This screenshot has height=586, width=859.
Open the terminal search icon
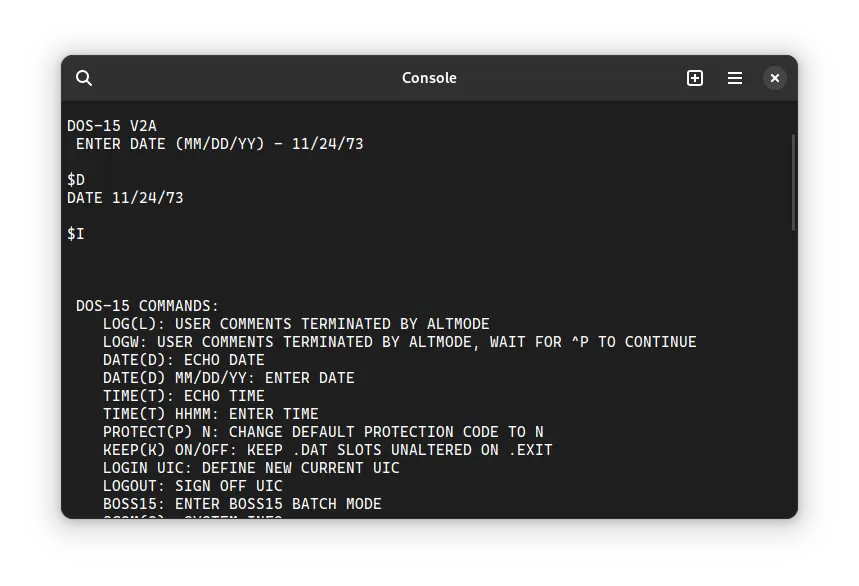[84, 78]
